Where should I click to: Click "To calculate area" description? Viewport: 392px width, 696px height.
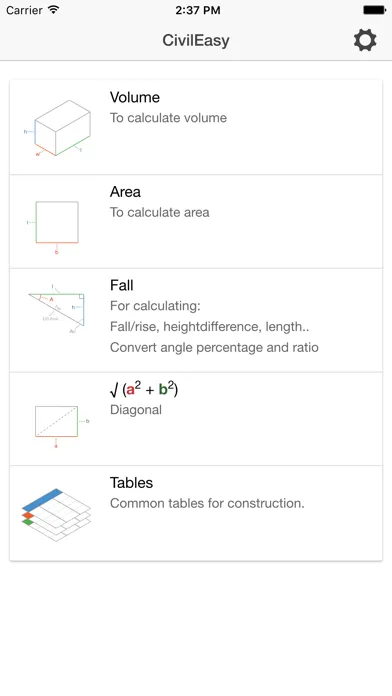pyautogui.click(x=159, y=212)
